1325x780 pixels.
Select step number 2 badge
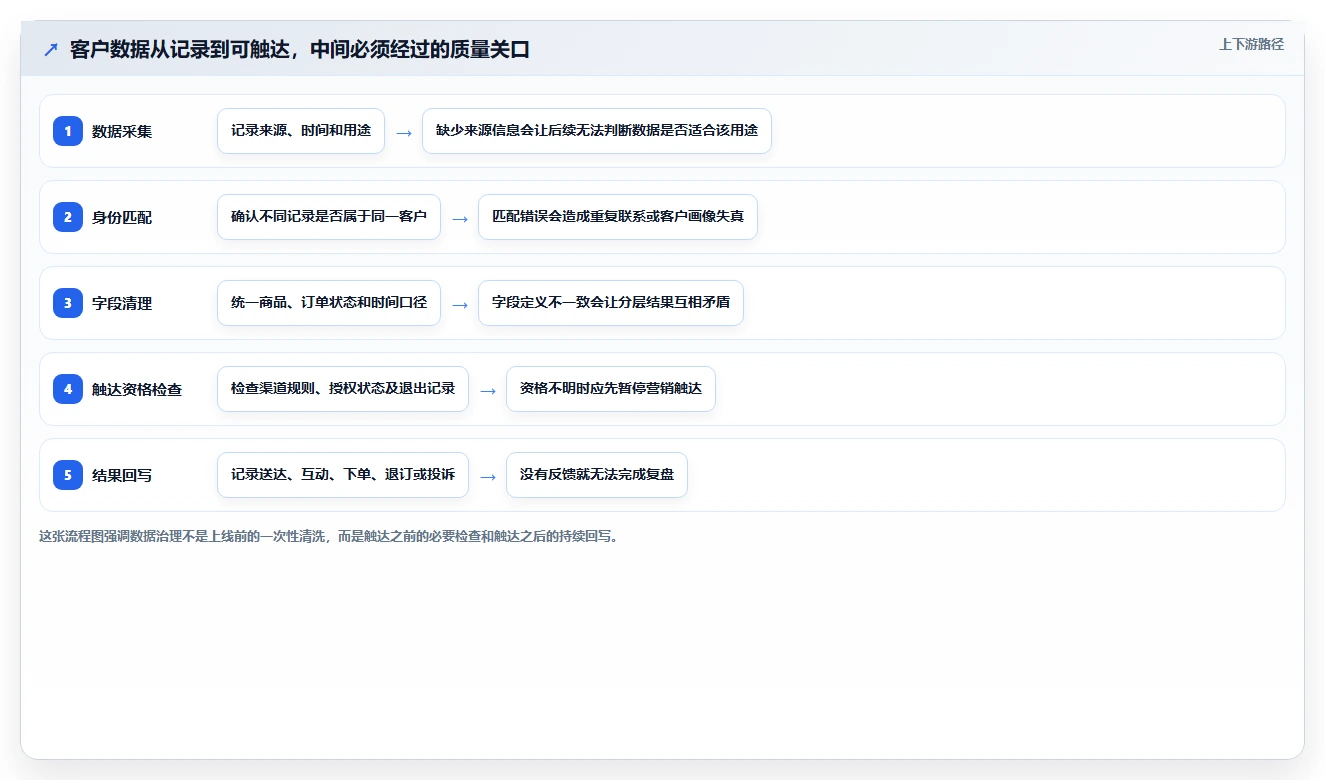68,217
